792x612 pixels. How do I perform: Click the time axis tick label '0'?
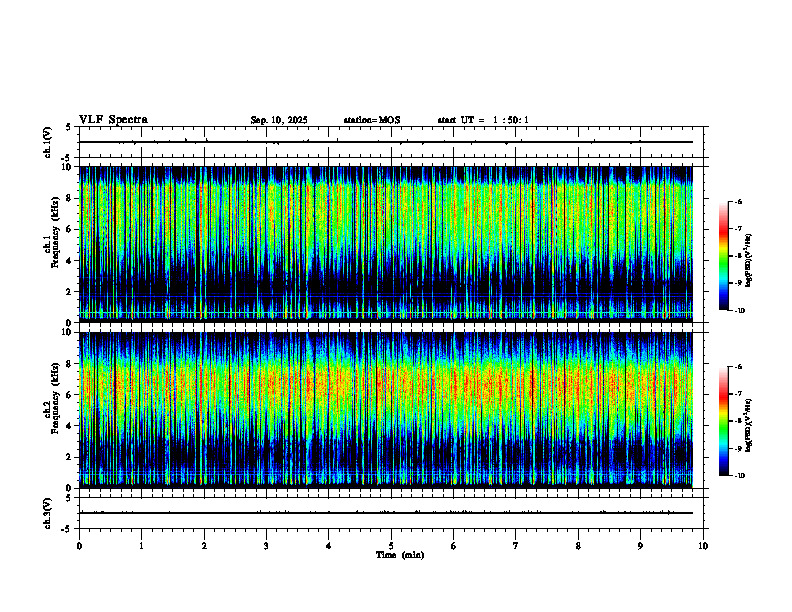point(79,546)
